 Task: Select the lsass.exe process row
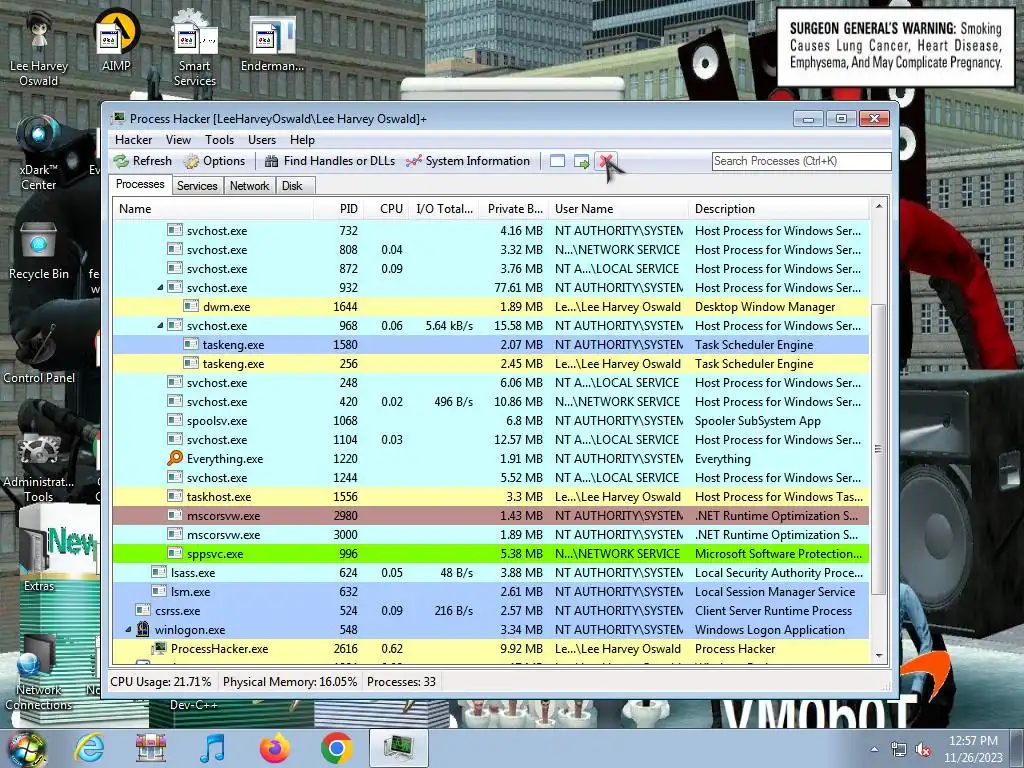tap(491, 573)
